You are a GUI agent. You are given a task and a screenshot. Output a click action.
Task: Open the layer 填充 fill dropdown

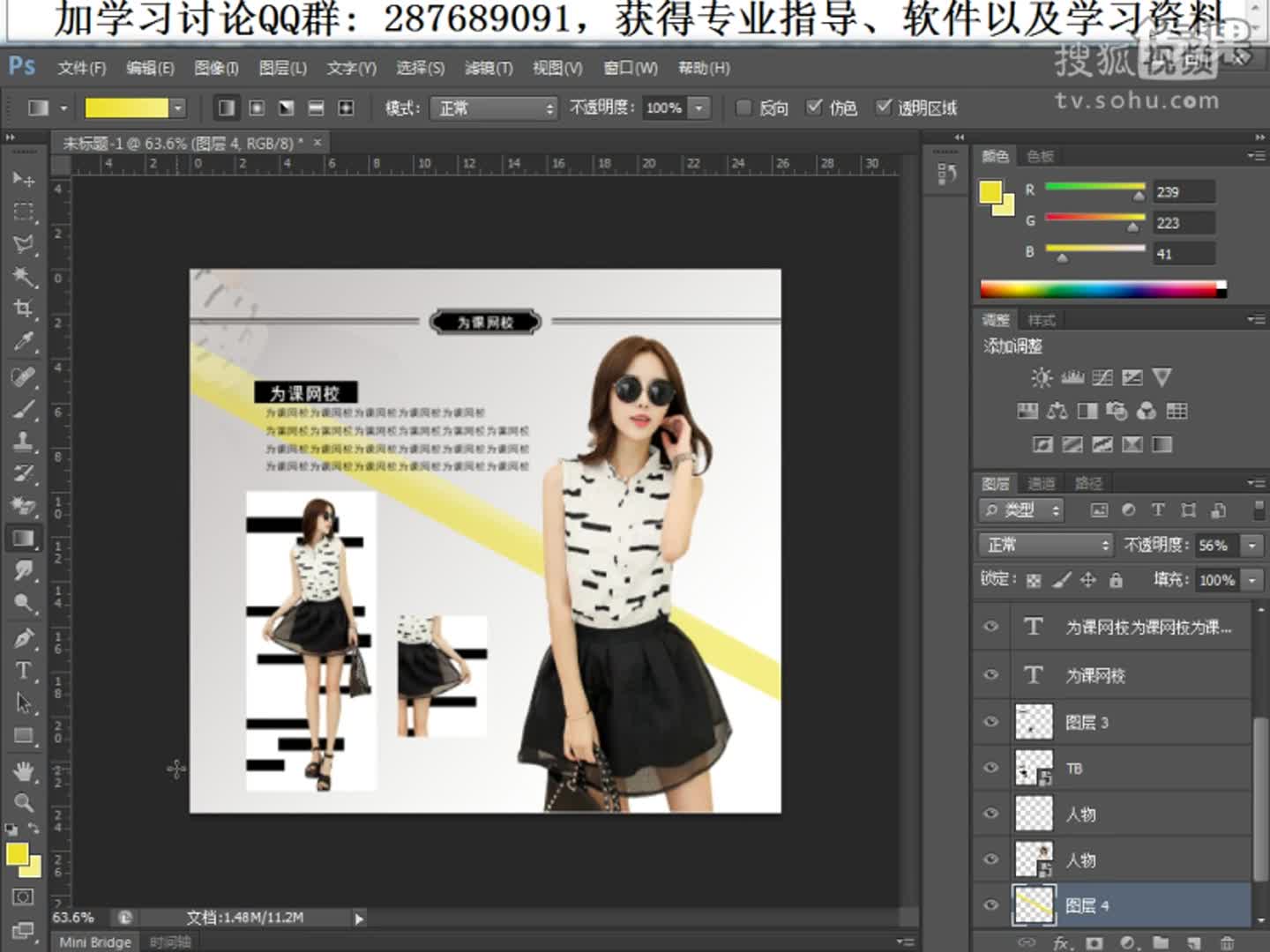tap(1251, 580)
